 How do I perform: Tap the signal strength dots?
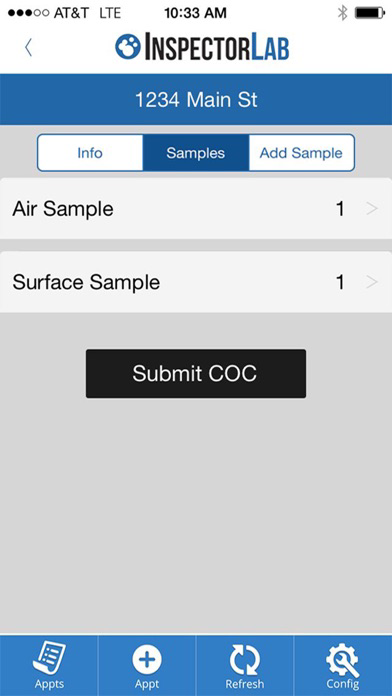(28, 13)
